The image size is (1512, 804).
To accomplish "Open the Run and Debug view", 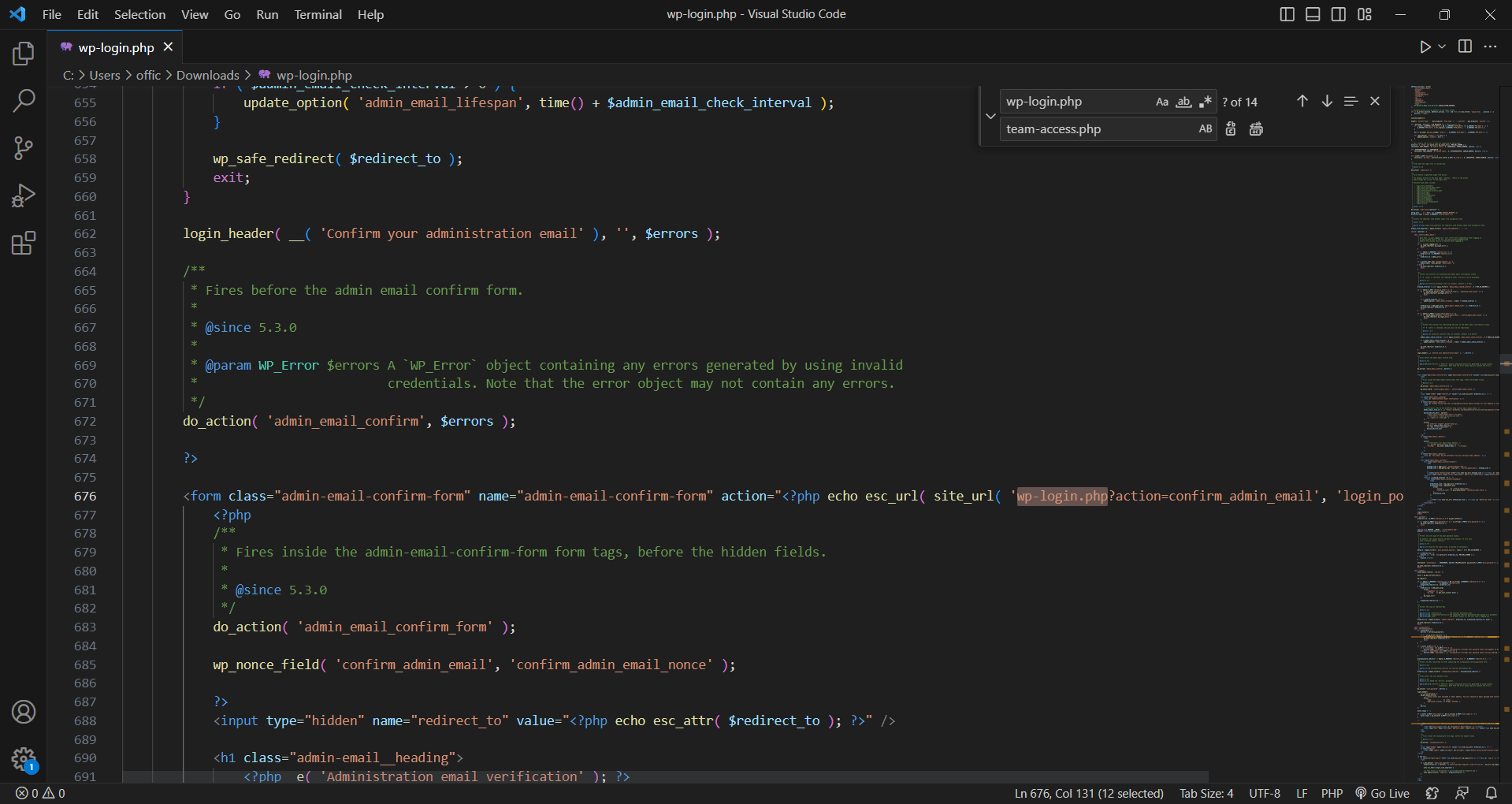I will click(x=24, y=195).
